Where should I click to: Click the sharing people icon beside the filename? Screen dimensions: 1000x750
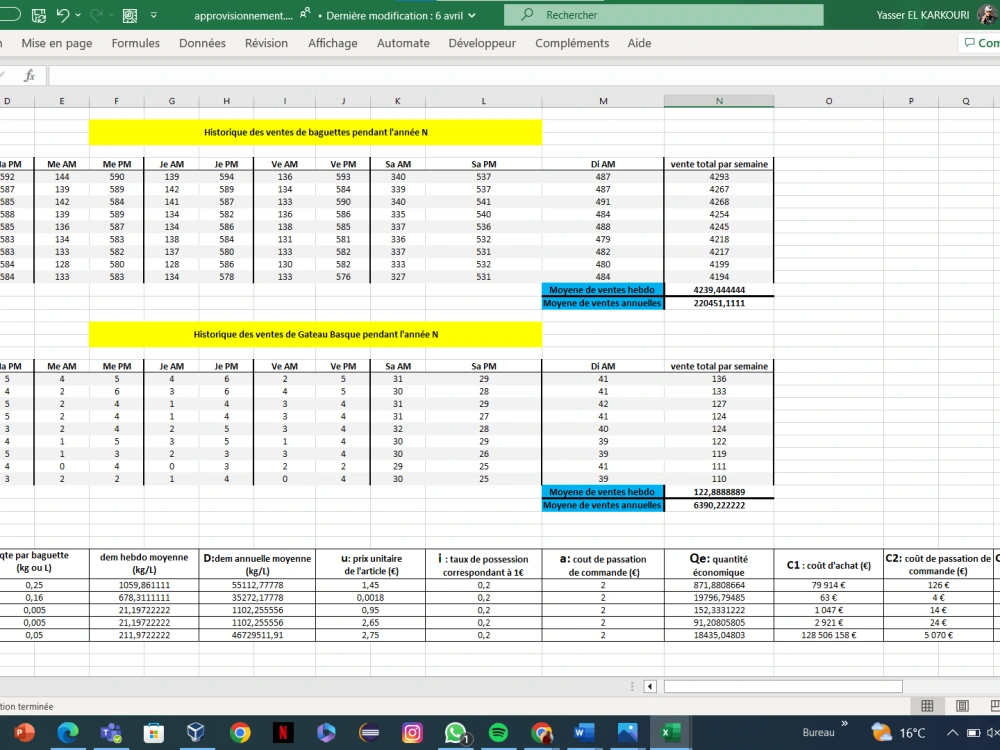305,14
